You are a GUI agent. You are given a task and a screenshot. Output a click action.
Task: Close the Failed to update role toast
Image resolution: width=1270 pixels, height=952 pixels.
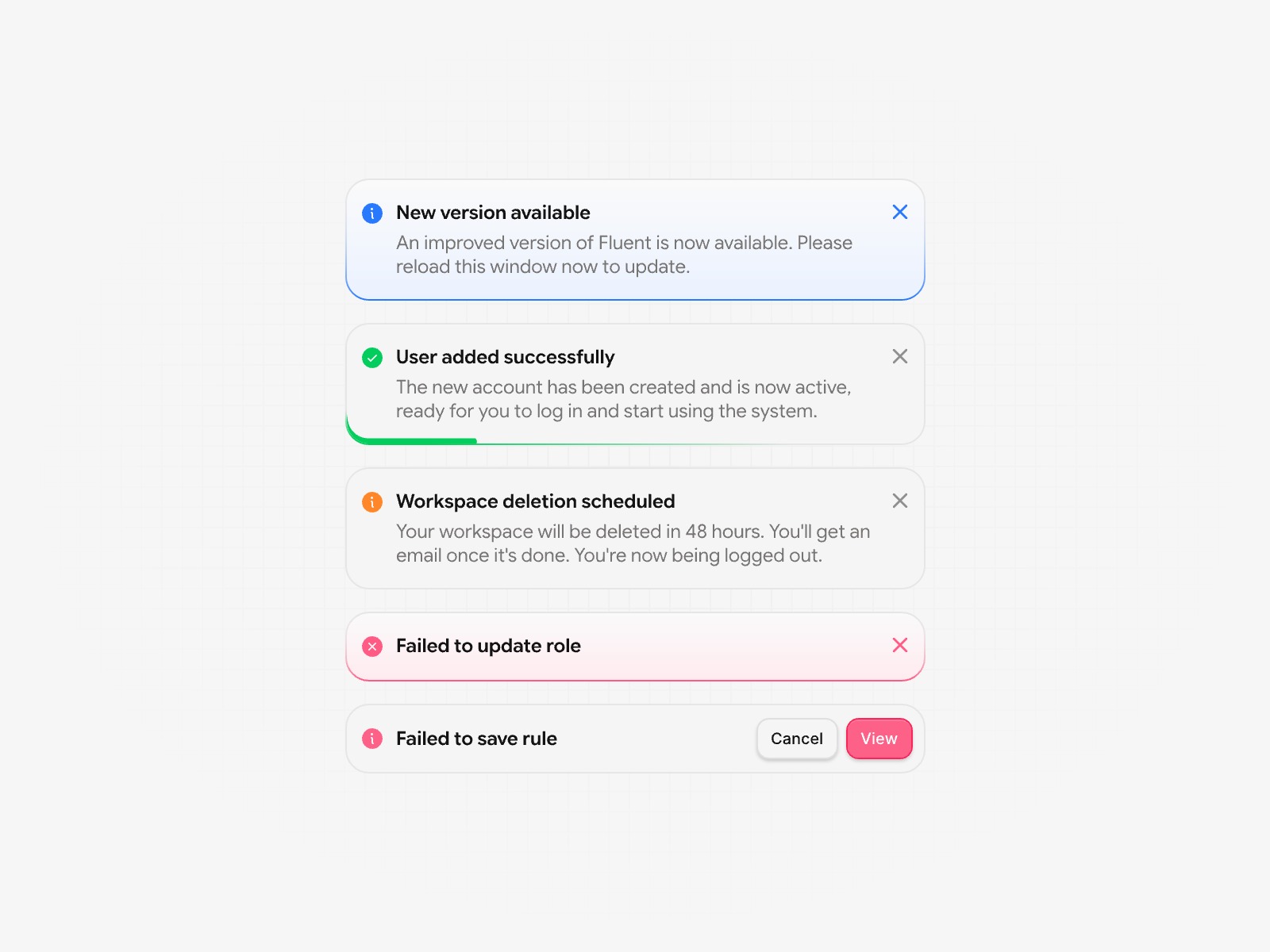pyautogui.click(x=899, y=645)
